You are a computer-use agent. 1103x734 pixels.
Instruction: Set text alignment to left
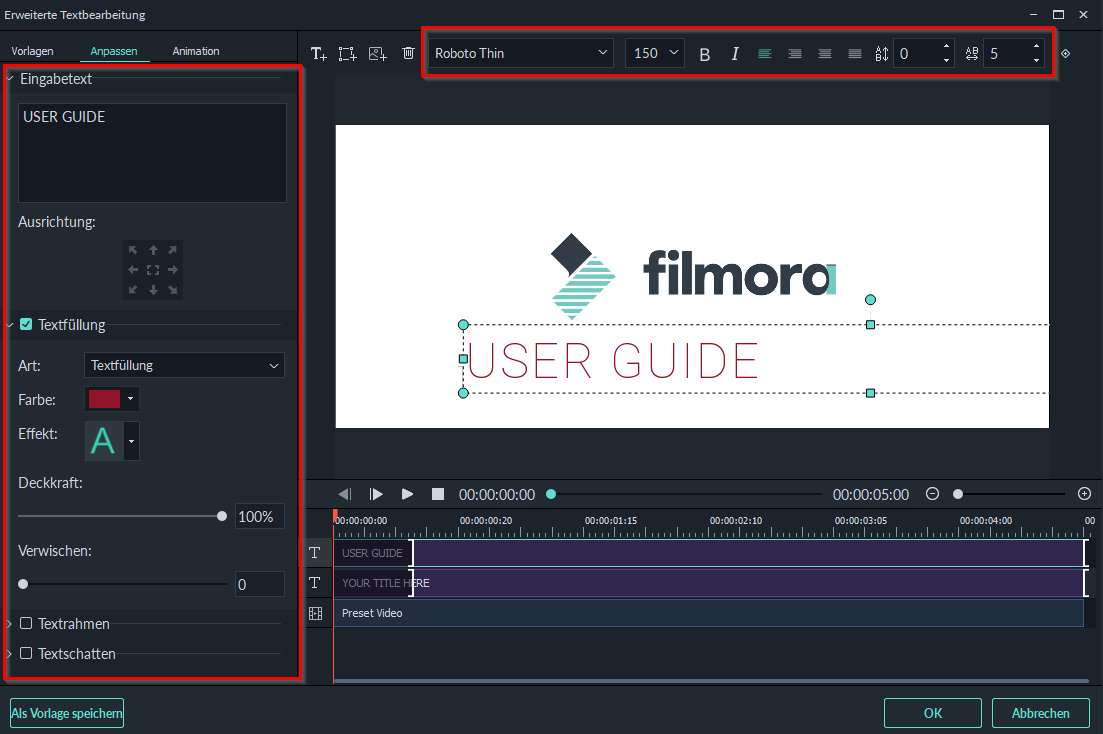(765, 54)
